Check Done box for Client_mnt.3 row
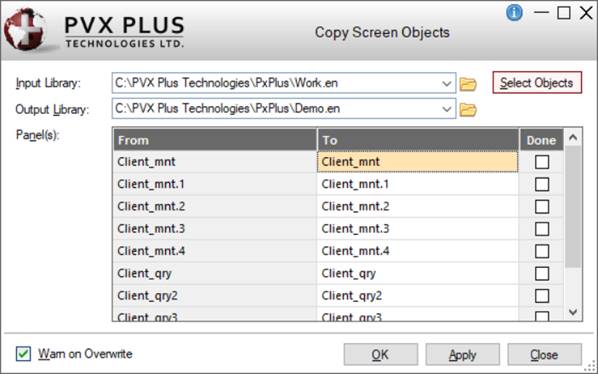This screenshot has width=598, height=374. point(542,229)
